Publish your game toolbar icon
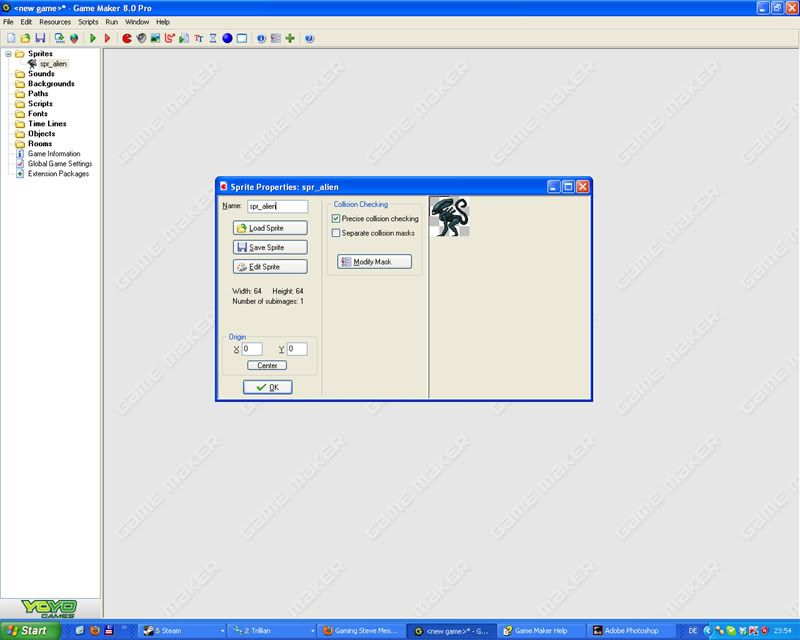This screenshot has width=800, height=640. (74, 38)
